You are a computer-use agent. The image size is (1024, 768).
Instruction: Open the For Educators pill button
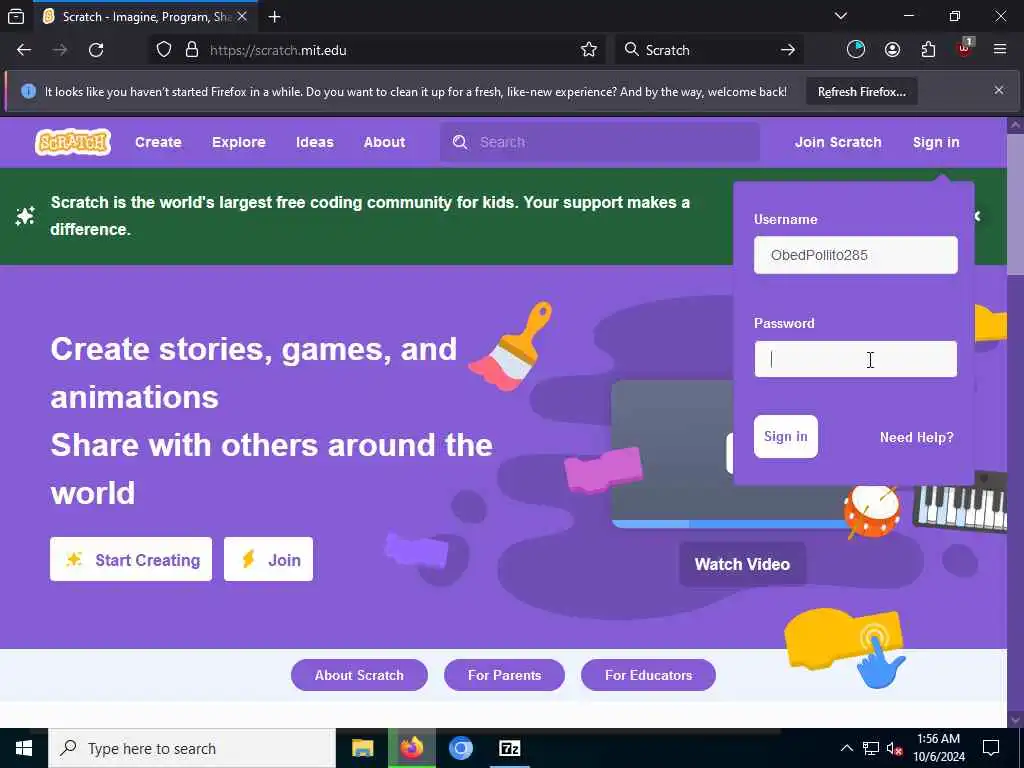click(648, 675)
